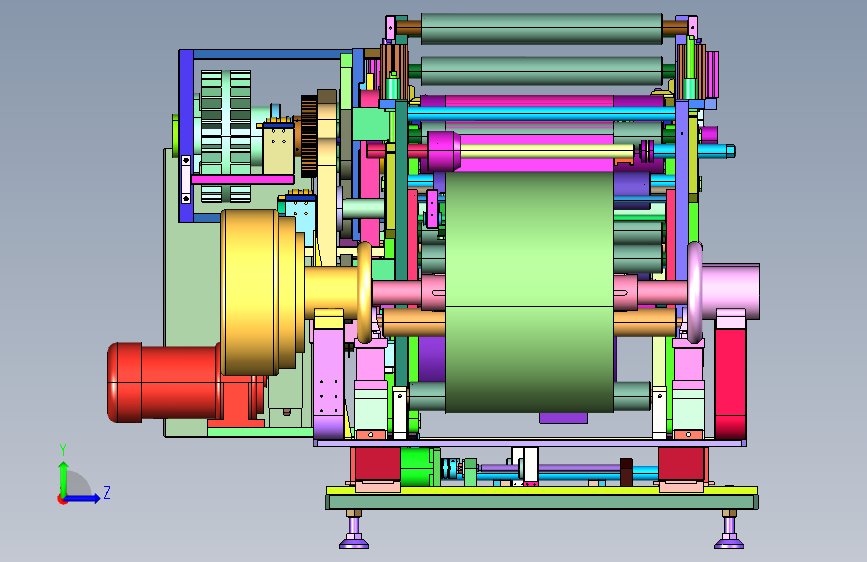Click the Y axis label of triad
This screenshot has width=867, height=562.
tap(63, 450)
